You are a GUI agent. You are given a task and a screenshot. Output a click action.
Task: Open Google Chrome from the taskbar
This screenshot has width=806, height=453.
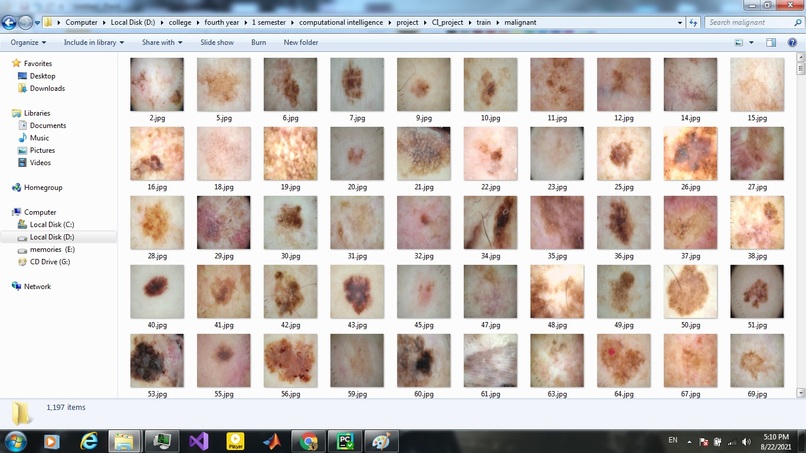click(309, 441)
